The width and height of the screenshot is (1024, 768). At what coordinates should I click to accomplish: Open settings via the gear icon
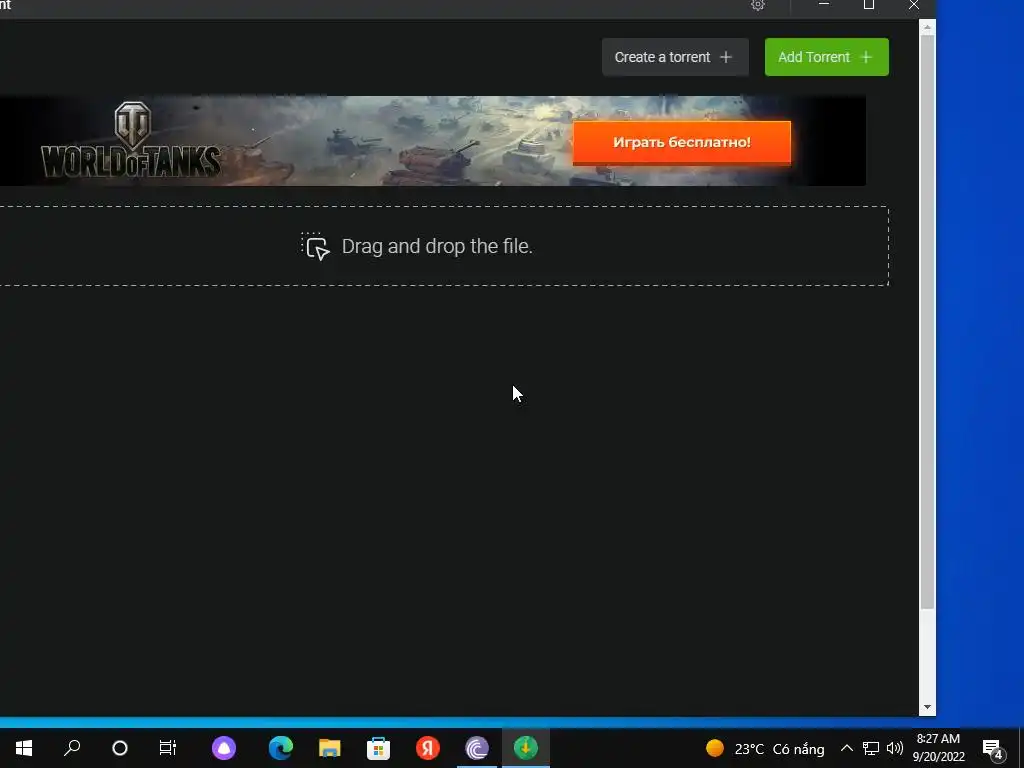click(758, 5)
